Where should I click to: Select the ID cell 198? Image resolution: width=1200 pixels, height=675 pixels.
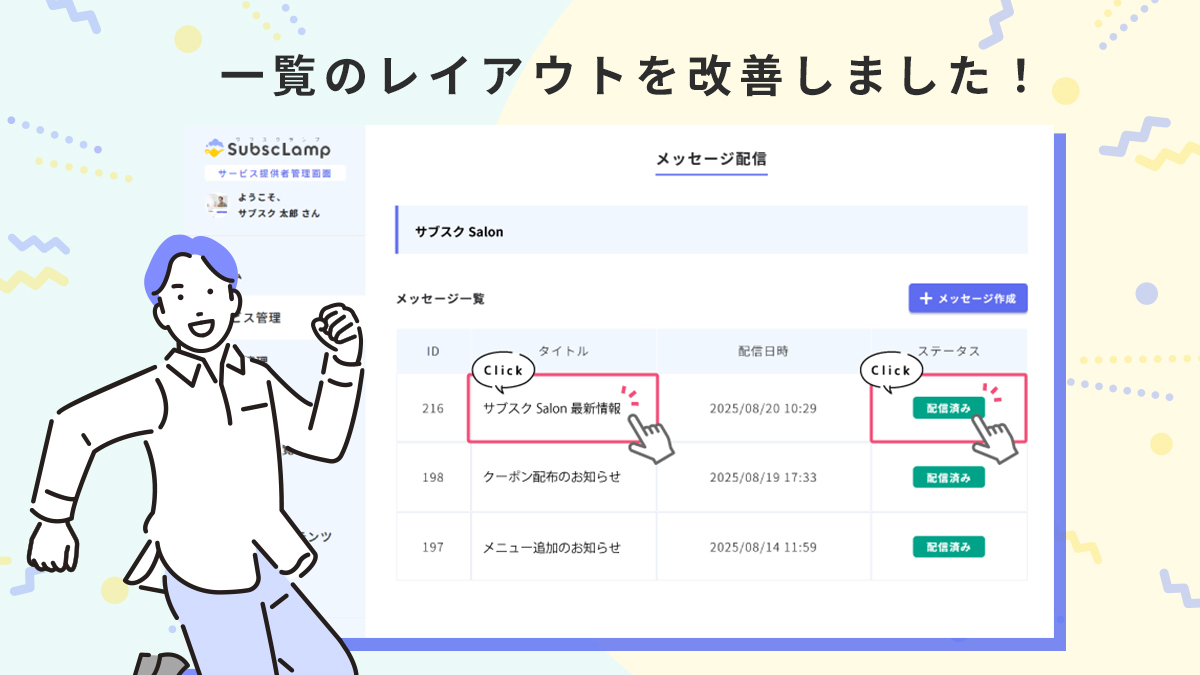point(433,477)
